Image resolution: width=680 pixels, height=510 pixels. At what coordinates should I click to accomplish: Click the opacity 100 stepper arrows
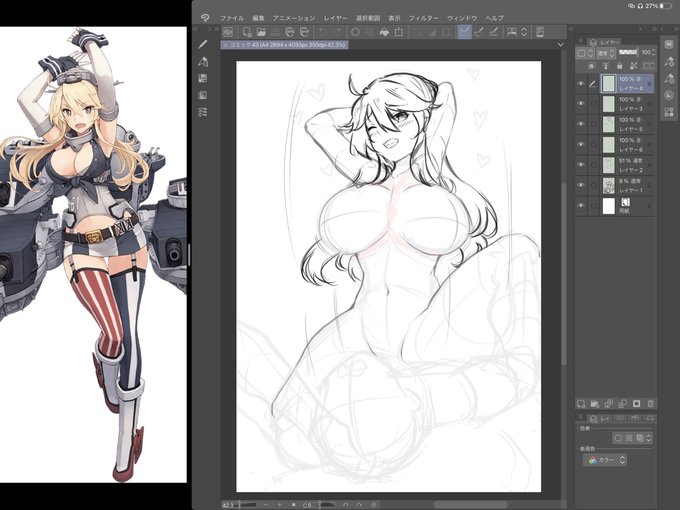(654, 52)
